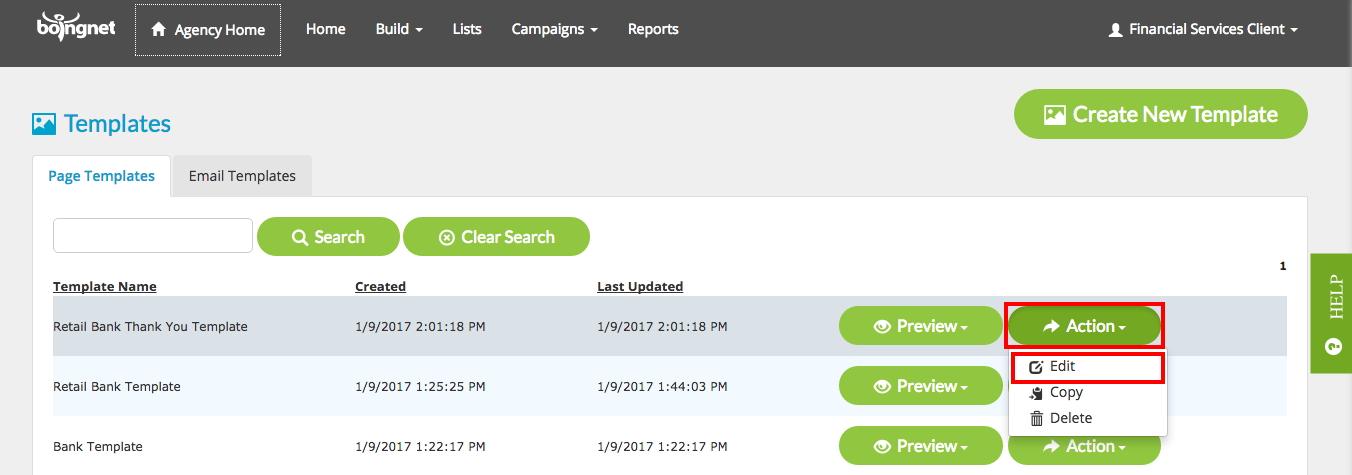Screen dimensions: 1352x475
Task: Sort by the Last Updated column header
Action: click(x=640, y=286)
